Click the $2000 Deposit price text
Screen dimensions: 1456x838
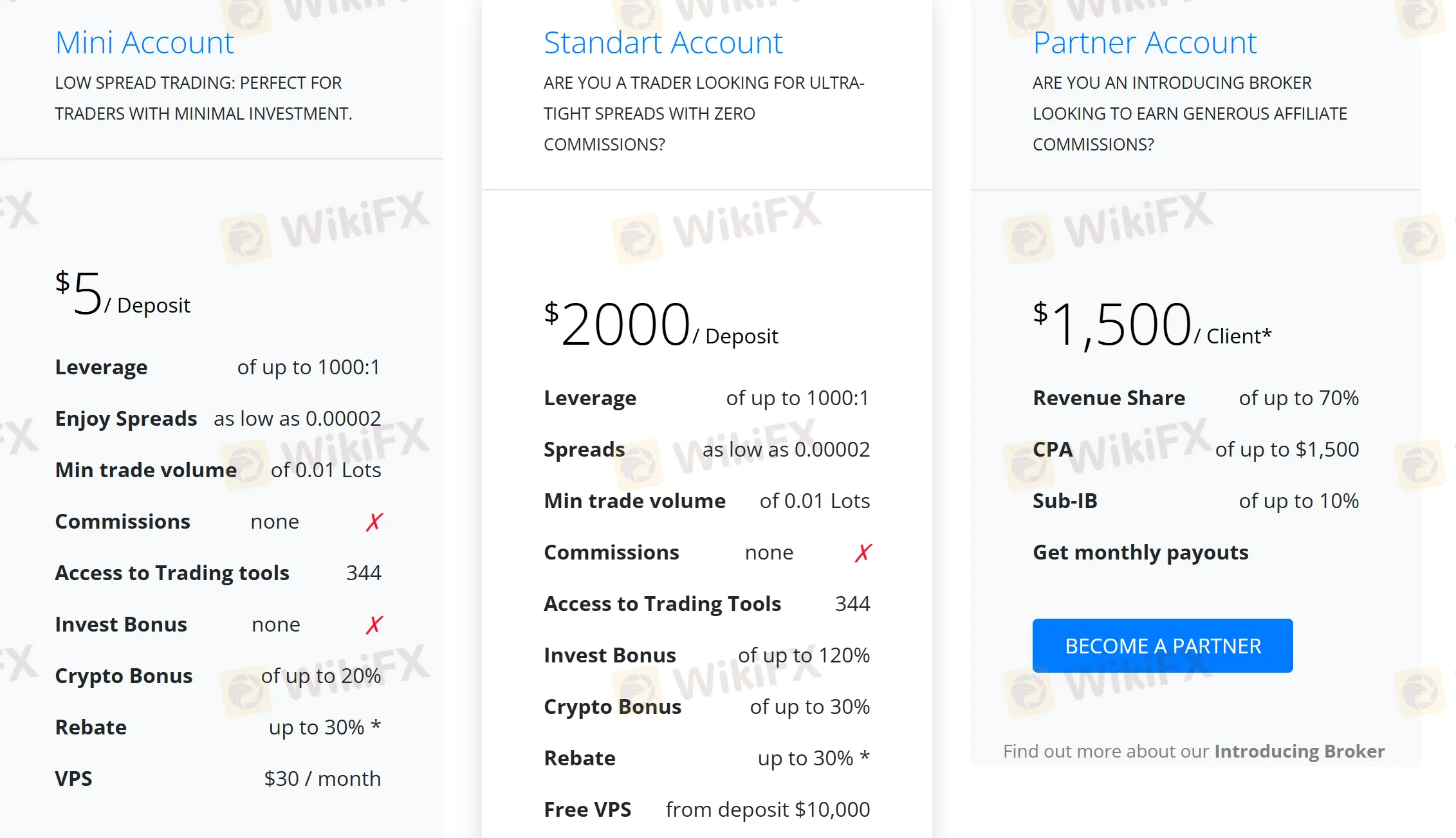(x=661, y=325)
